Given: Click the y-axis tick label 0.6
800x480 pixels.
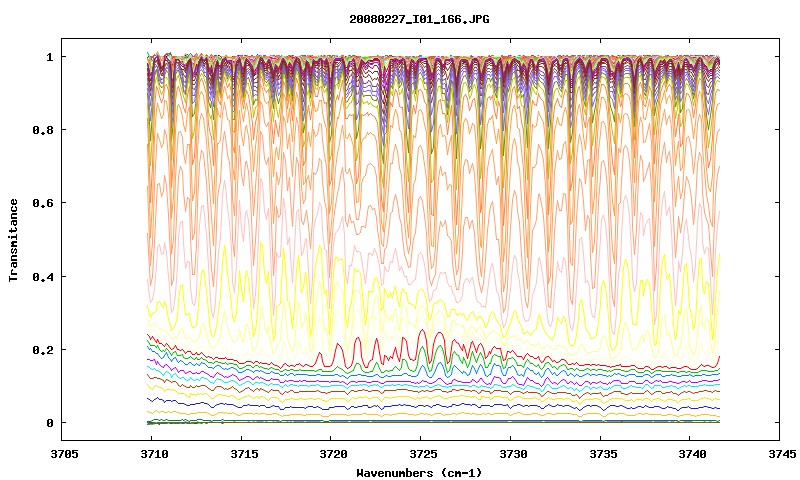Looking at the screenshot, I should click(x=43, y=203).
